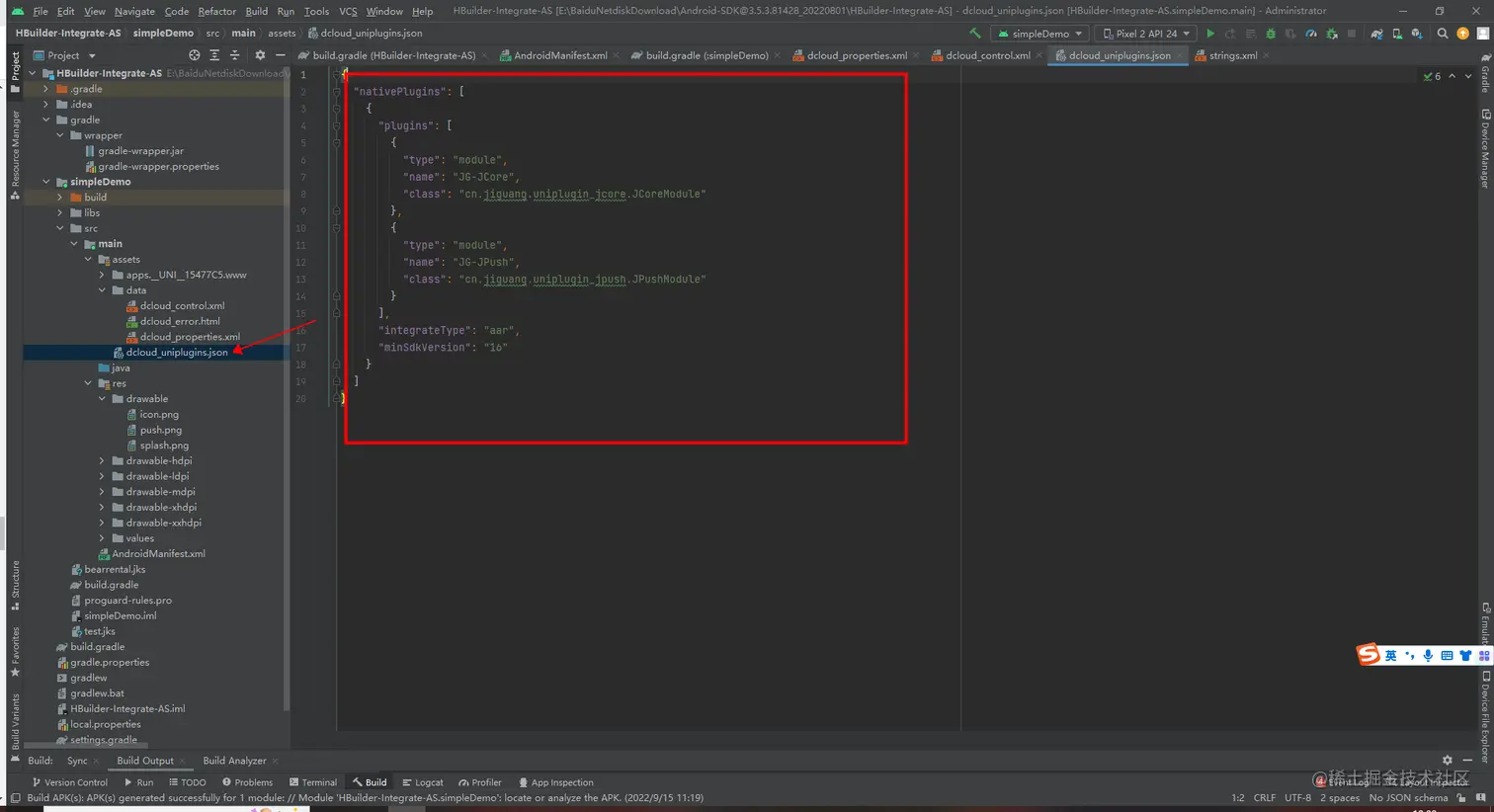The image size is (1494, 812).
Task: Close the dcloud_uniplugins.json tab
Action: pyautogui.click(x=1180, y=55)
